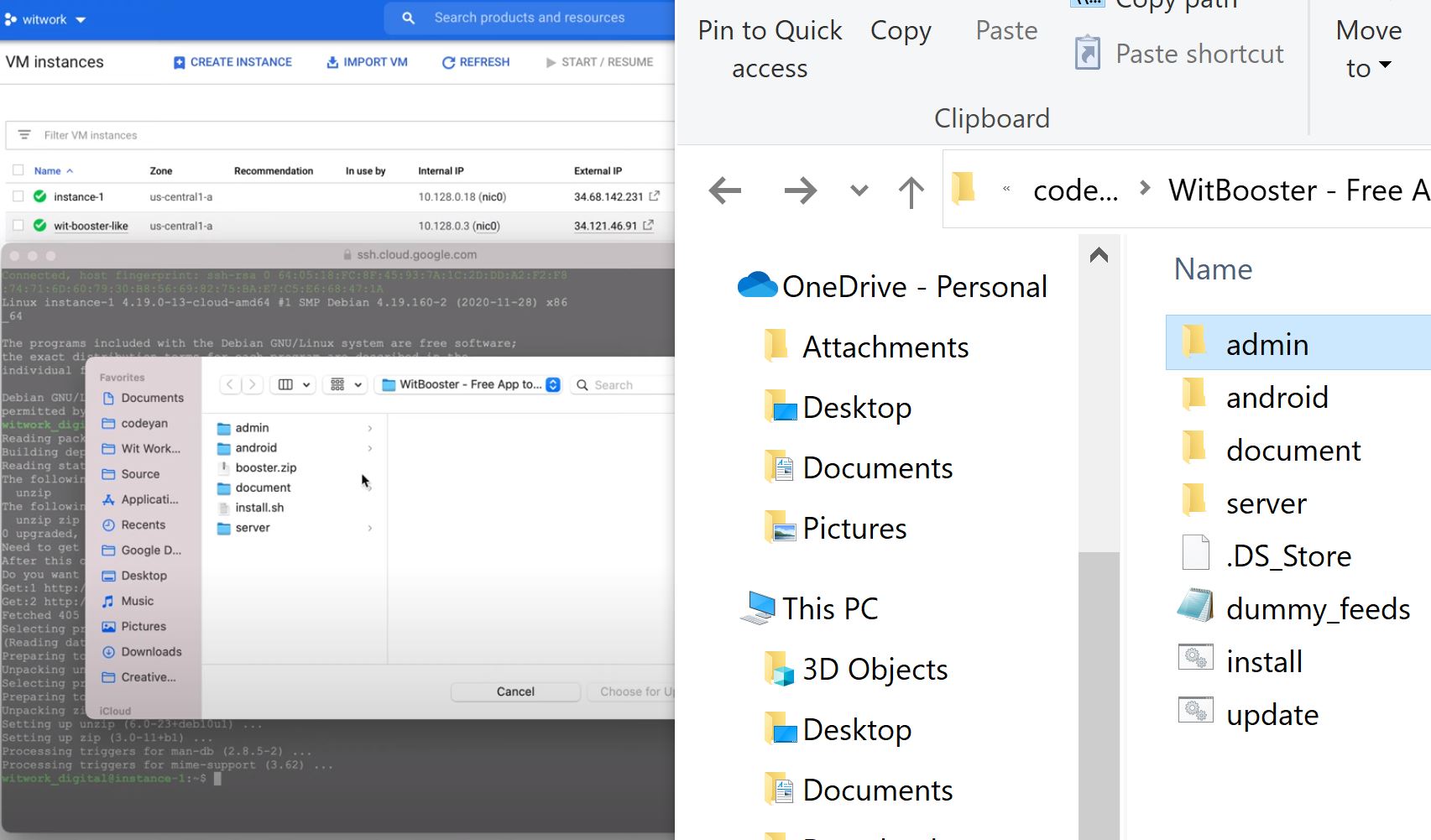Expand the android folder chevron in Mac dialog
This screenshot has height=840, width=1431.
click(x=370, y=448)
